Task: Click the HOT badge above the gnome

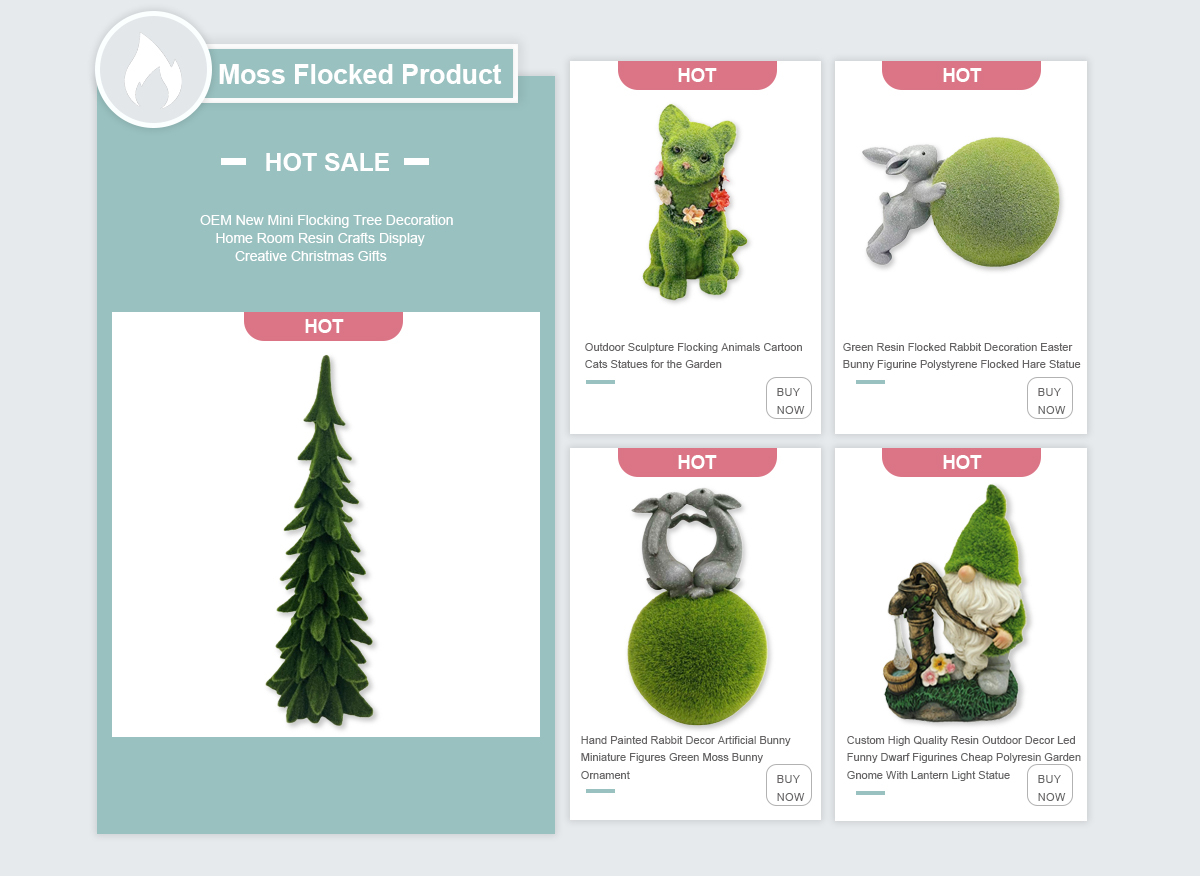Action: [x=961, y=462]
